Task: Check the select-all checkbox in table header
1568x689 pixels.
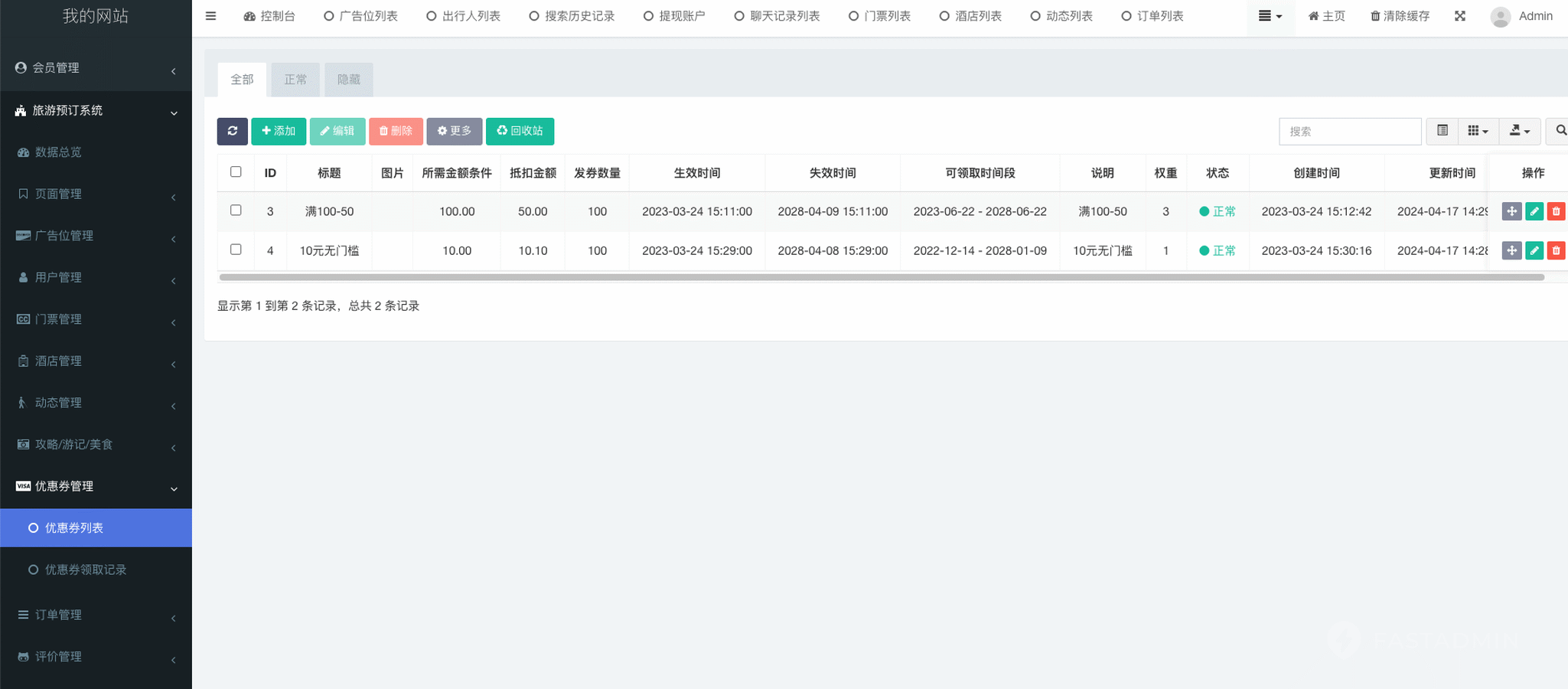Action: click(236, 172)
